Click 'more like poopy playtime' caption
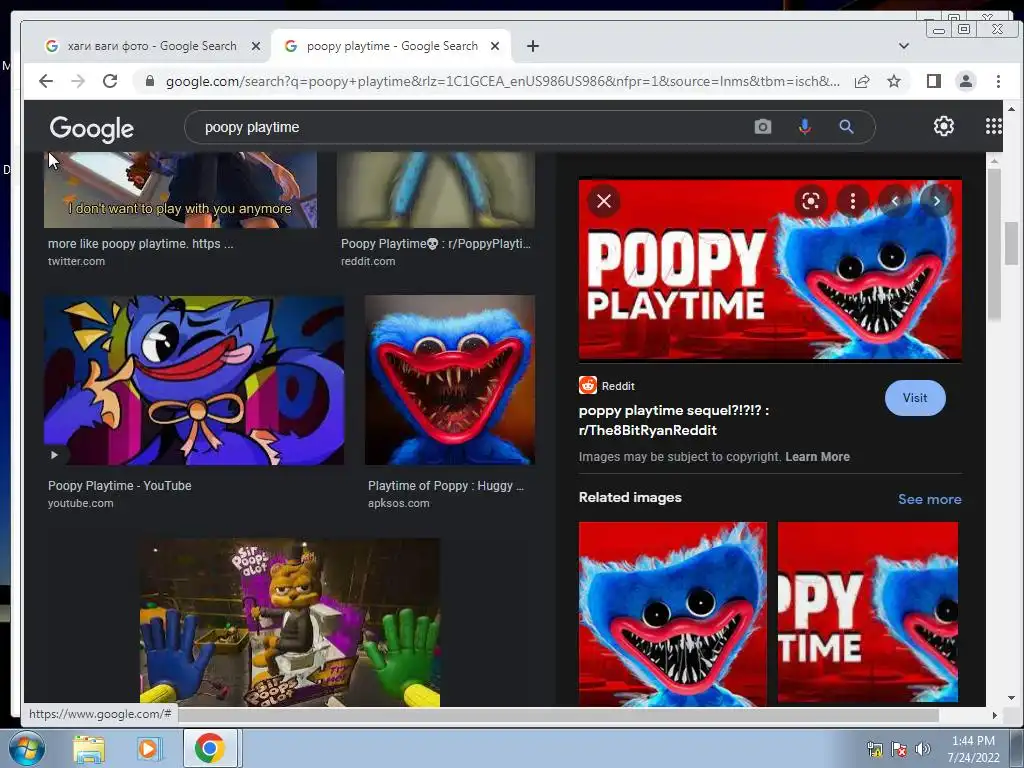The width and height of the screenshot is (1024, 768). (140, 244)
